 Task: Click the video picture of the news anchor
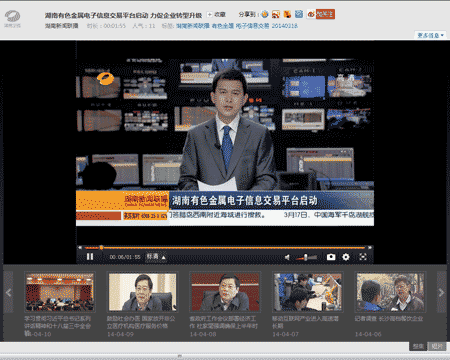pos(225,142)
